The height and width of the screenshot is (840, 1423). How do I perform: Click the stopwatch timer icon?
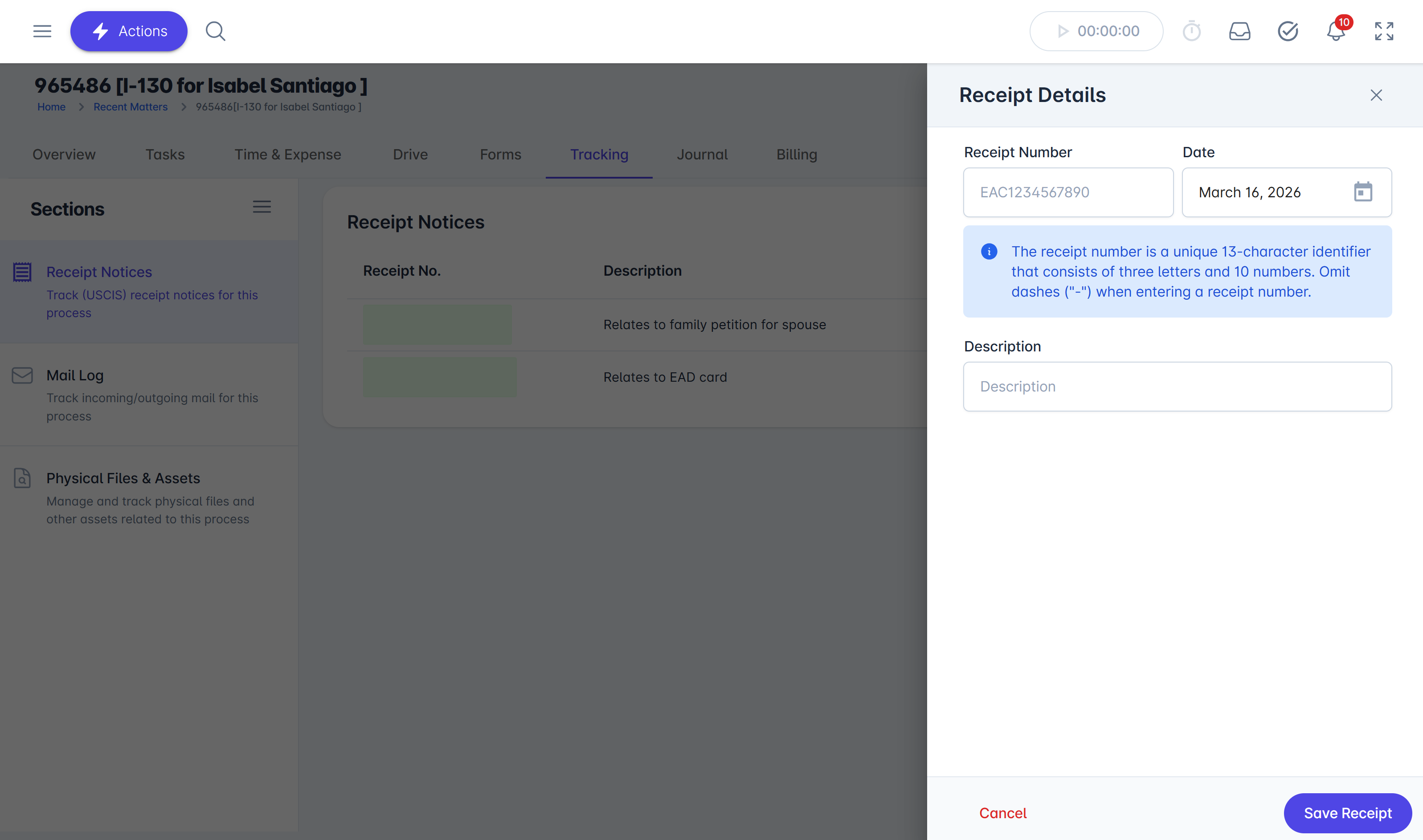click(x=1191, y=31)
